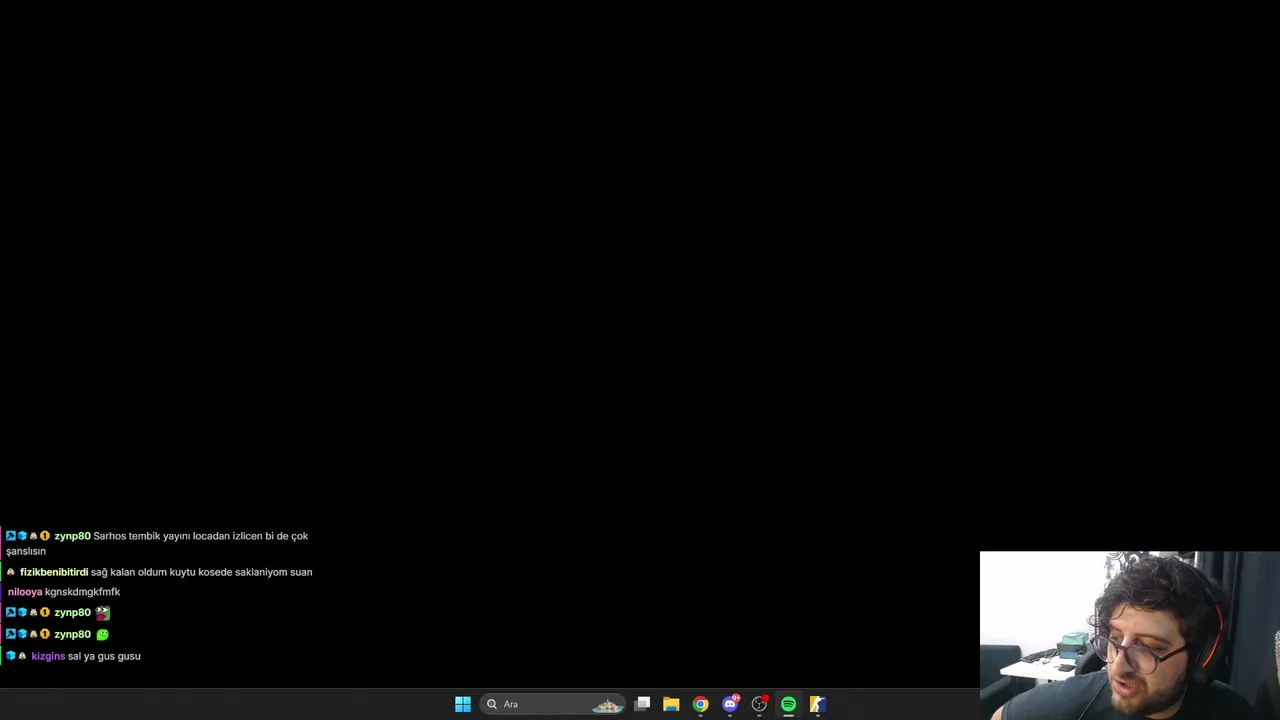Click the message "sal ya gus gusu"
This screenshot has width=1280, height=720.
[104, 656]
